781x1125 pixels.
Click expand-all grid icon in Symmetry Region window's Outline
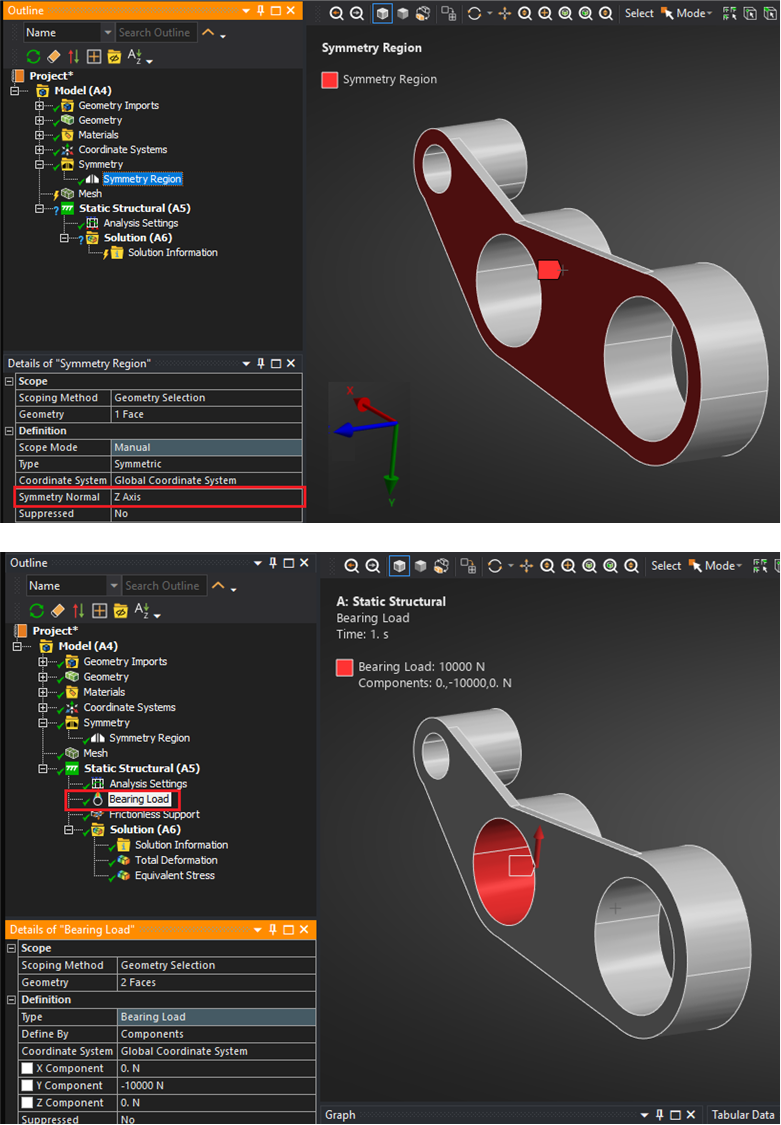coord(94,57)
